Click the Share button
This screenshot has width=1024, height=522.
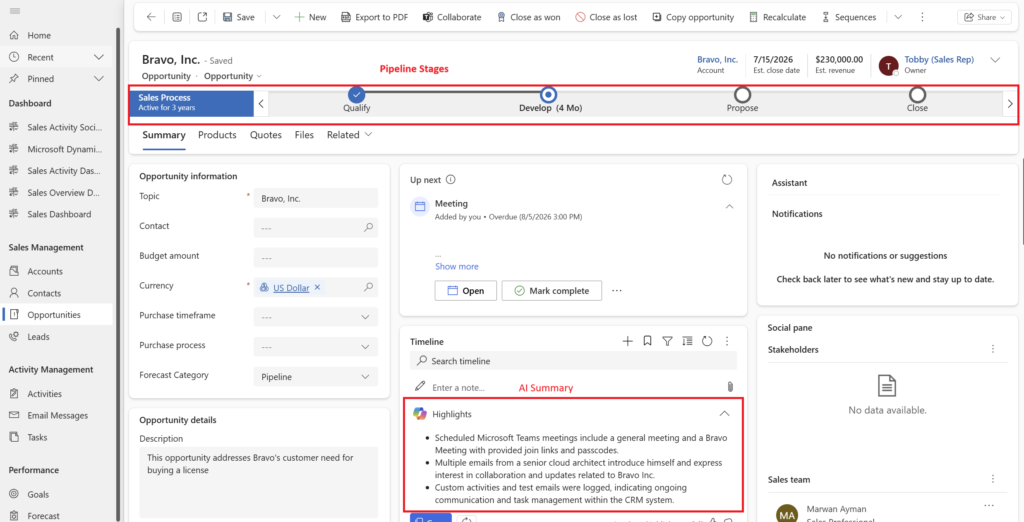pos(984,18)
